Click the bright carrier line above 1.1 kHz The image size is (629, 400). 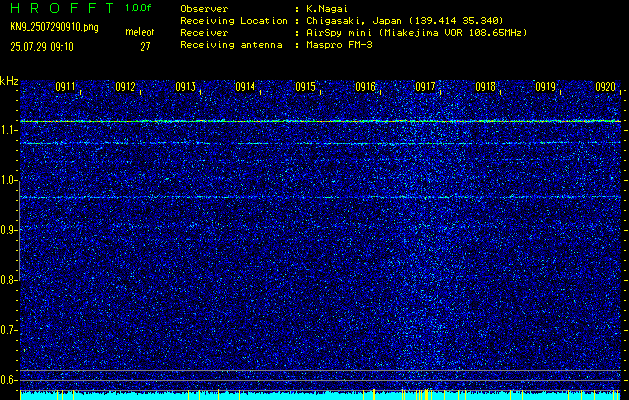321,121
